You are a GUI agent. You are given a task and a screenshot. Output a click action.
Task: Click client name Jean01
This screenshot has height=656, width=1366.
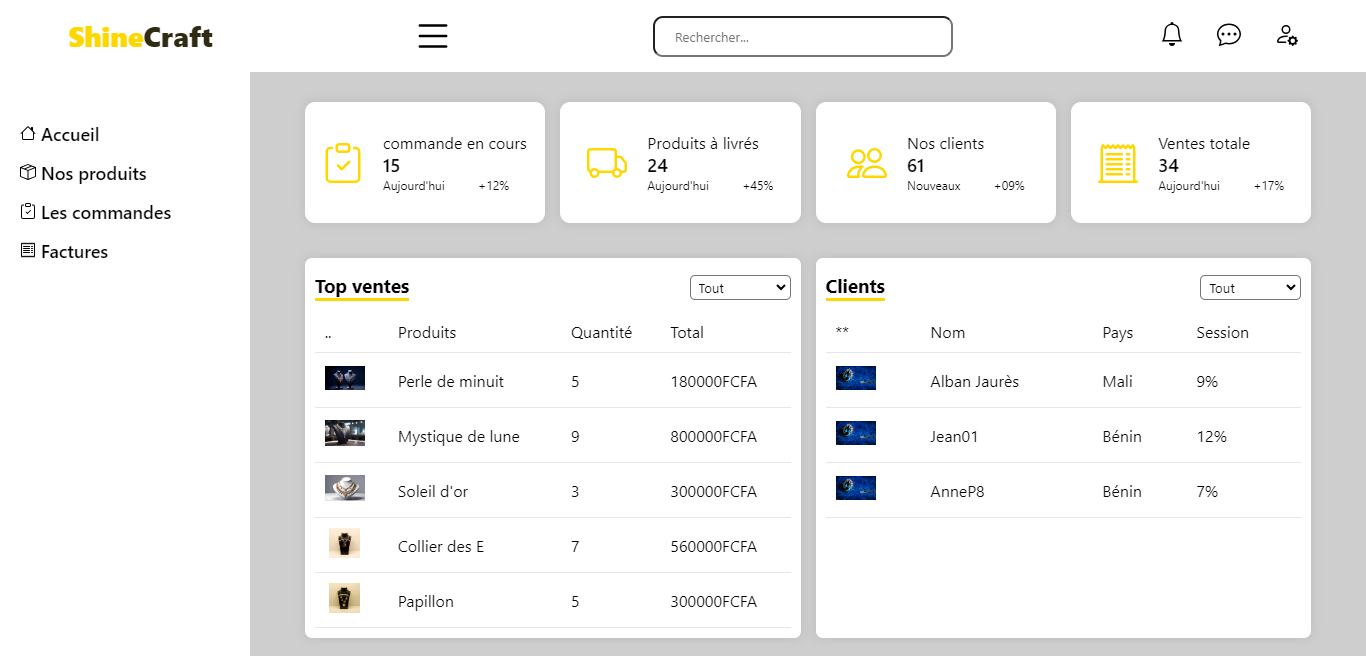coord(954,437)
